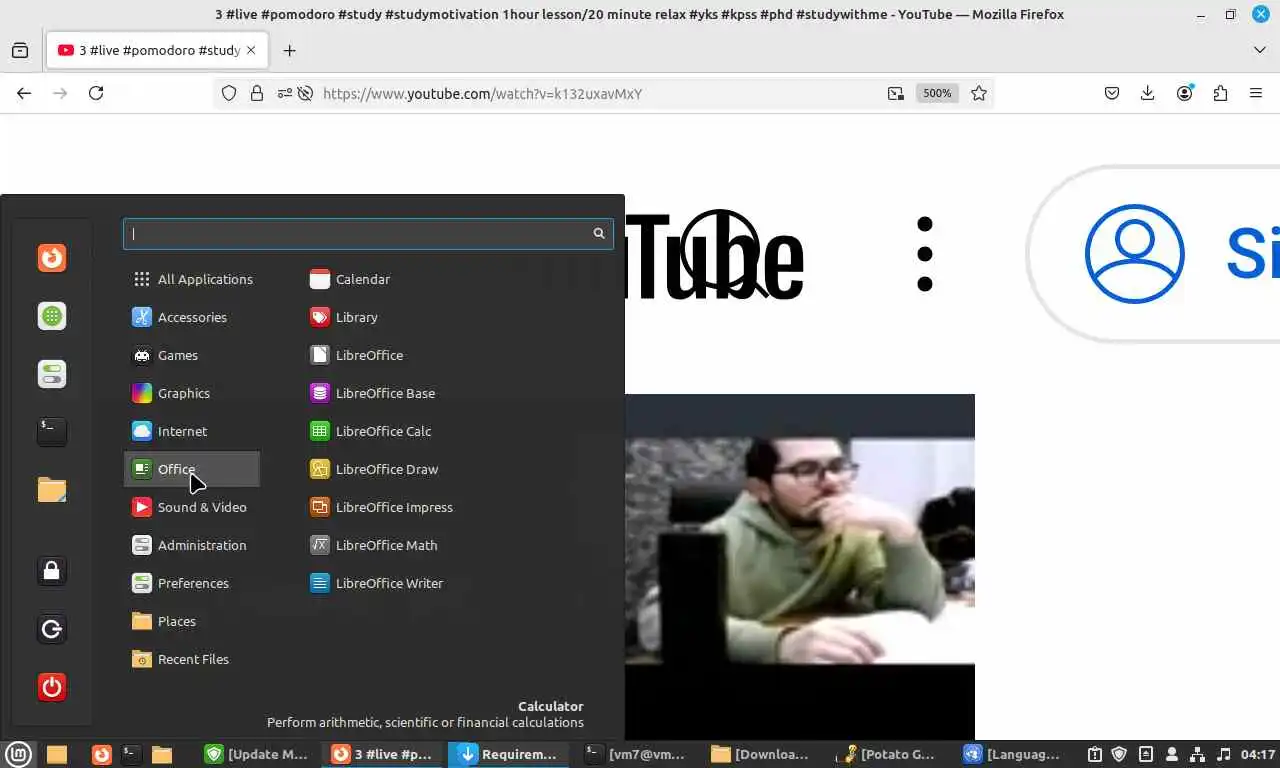1280x768 pixels.
Task: Click the red Quit power icon
Action: 52,687
